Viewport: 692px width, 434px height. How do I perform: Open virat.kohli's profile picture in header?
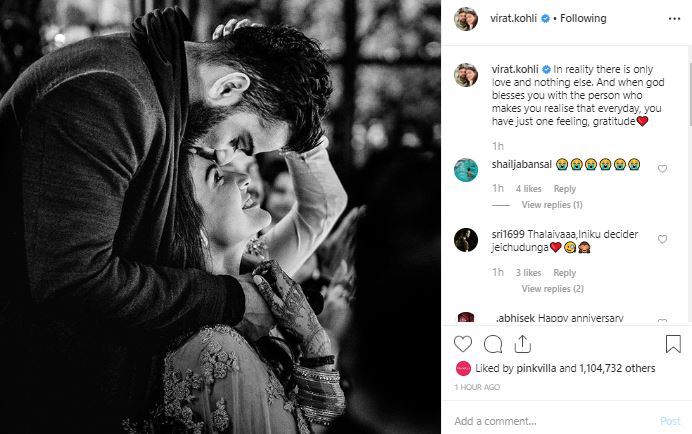point(464,18)
